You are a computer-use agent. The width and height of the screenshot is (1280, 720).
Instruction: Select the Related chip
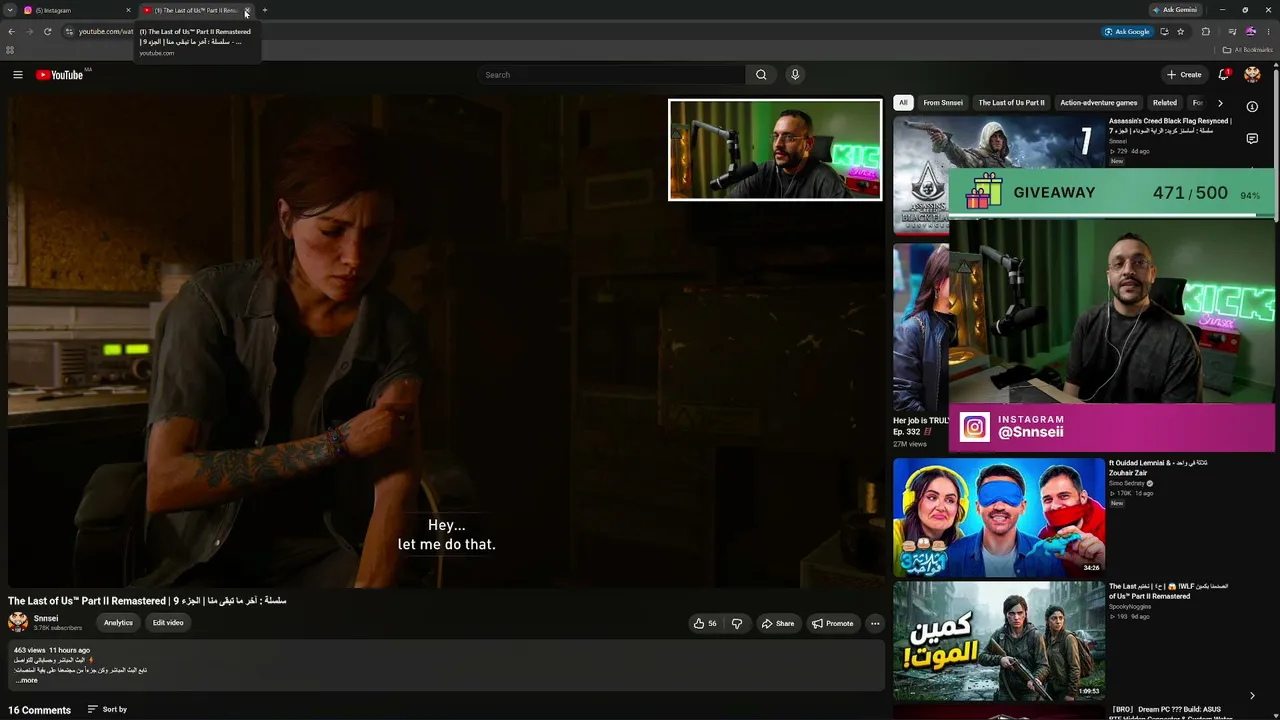click(x=1165, y=103)
